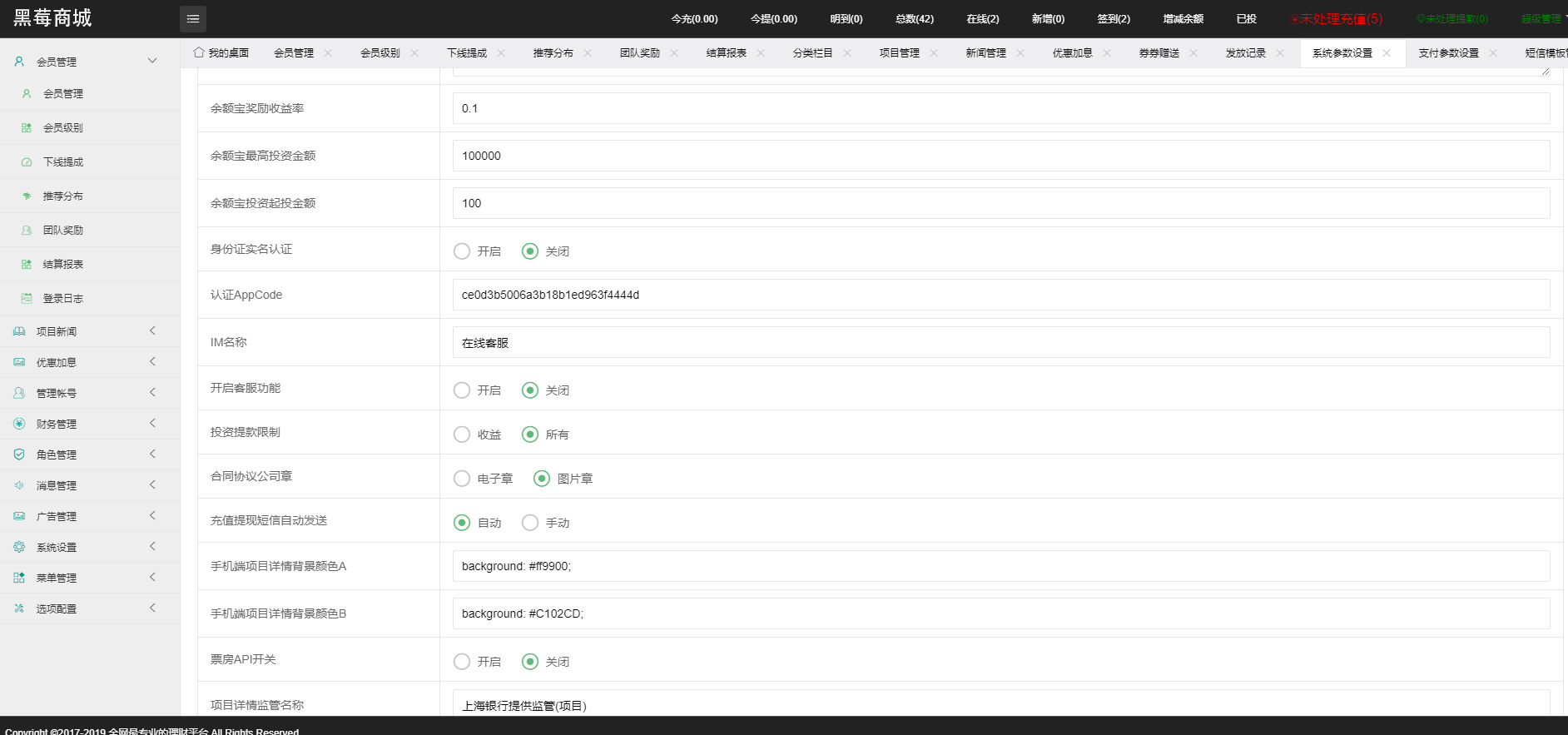
Task: Click the 登录日志 sidebar icon
Action: [x=27, y=299]
